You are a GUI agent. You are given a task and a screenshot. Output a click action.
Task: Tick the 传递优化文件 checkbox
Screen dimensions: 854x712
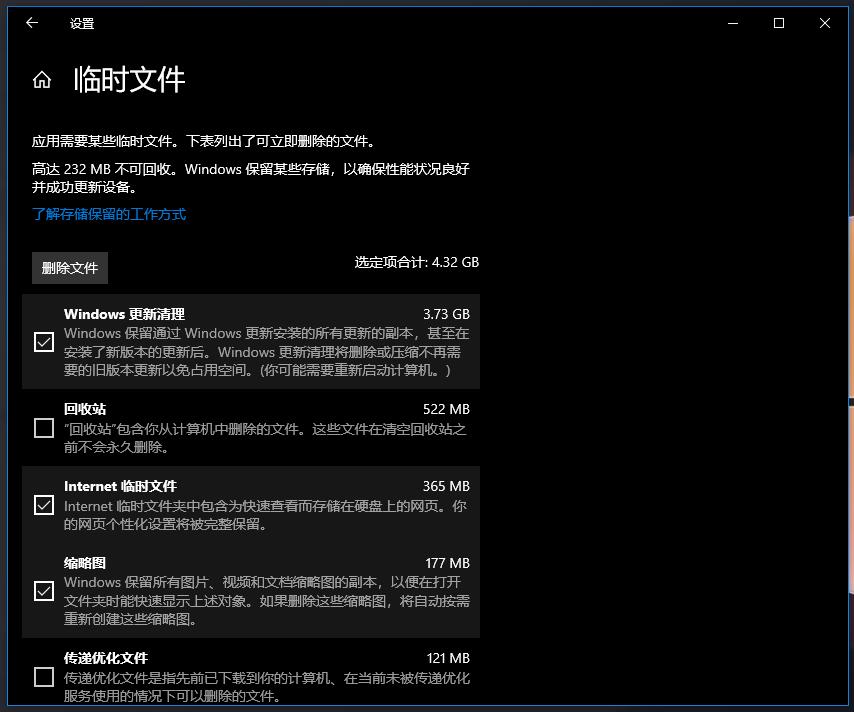(x=44, y=677)
